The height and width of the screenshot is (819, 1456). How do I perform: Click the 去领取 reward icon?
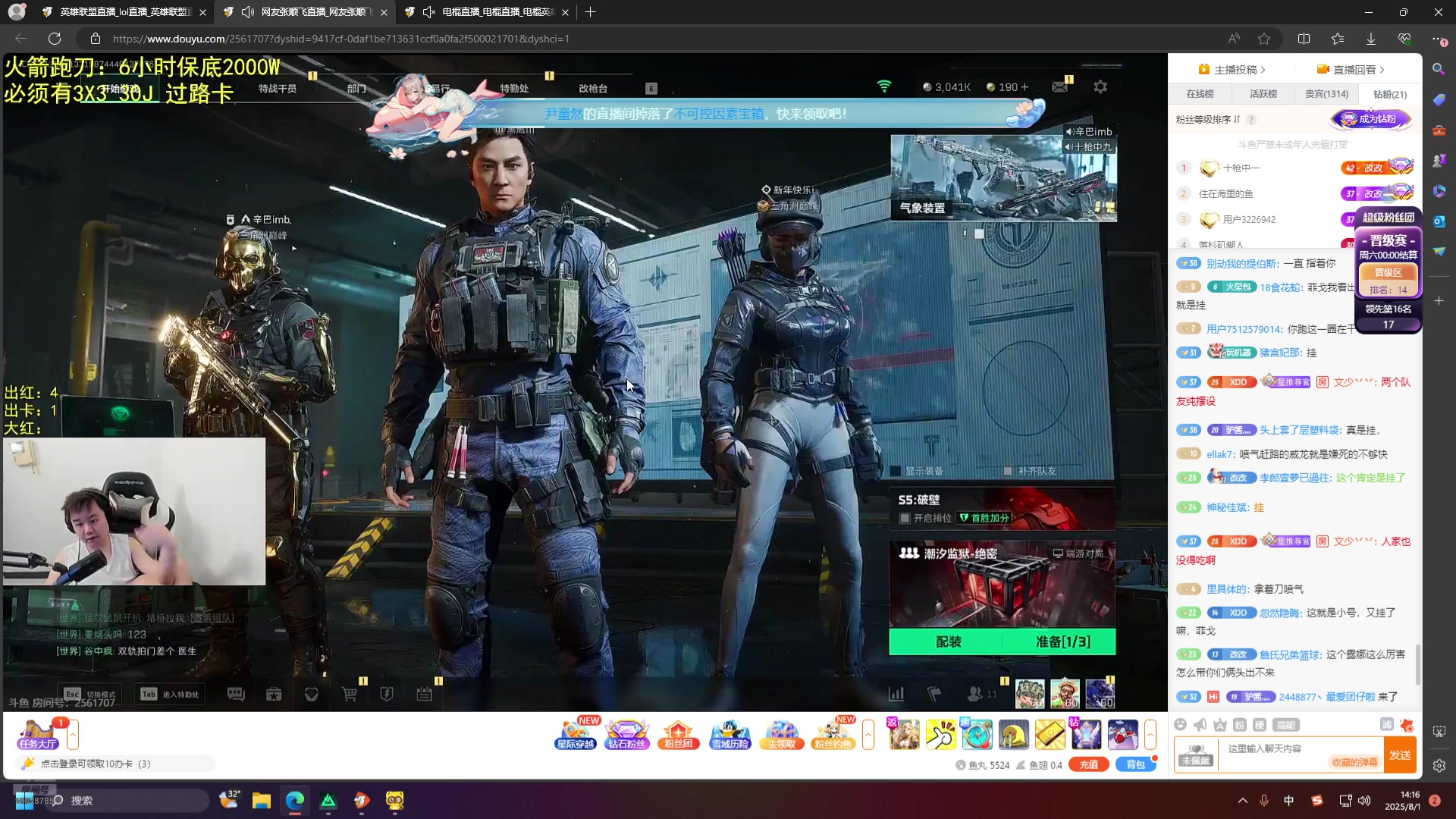point(782,733)
